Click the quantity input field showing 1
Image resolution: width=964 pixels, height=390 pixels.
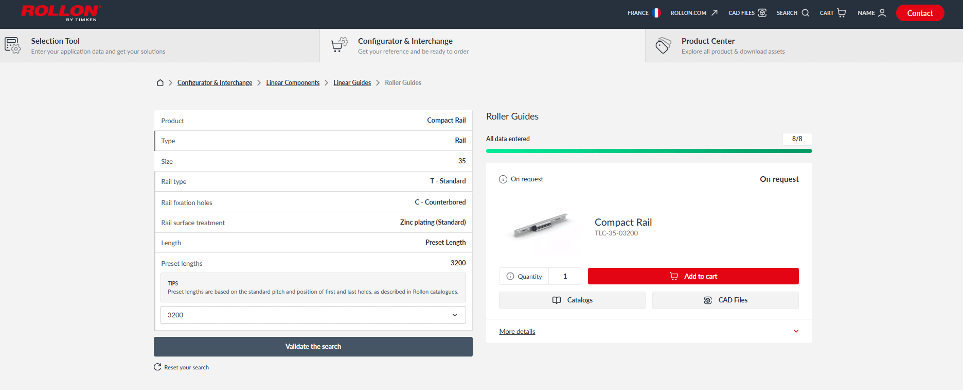click(565, 276)
